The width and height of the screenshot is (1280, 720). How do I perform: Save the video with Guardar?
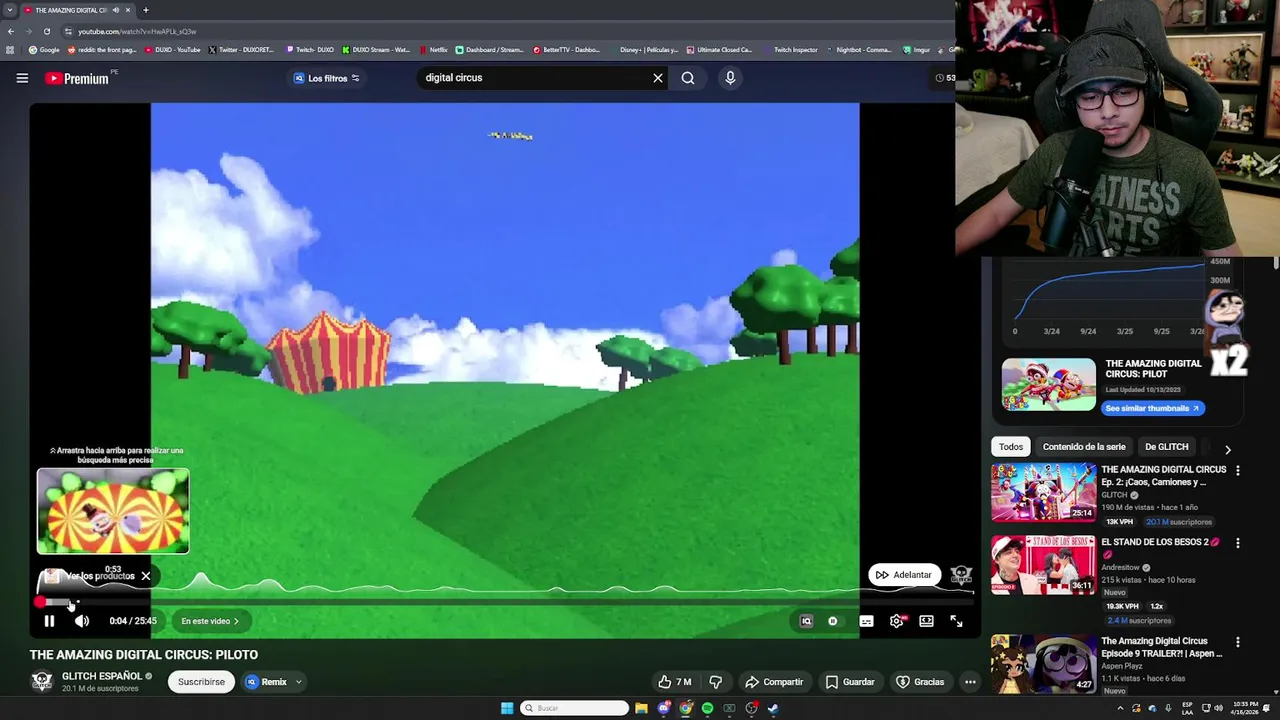click(x=850, y=682)
